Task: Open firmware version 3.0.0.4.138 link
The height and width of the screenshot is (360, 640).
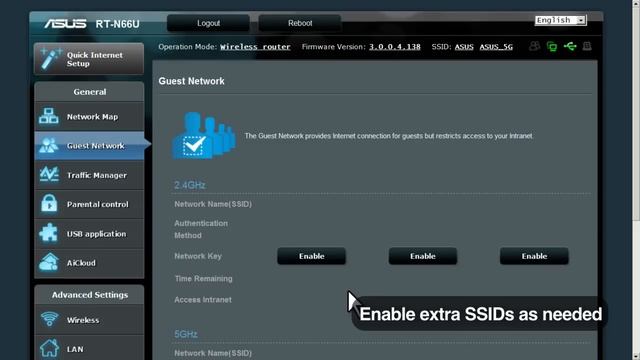Action: pos(395,47)
